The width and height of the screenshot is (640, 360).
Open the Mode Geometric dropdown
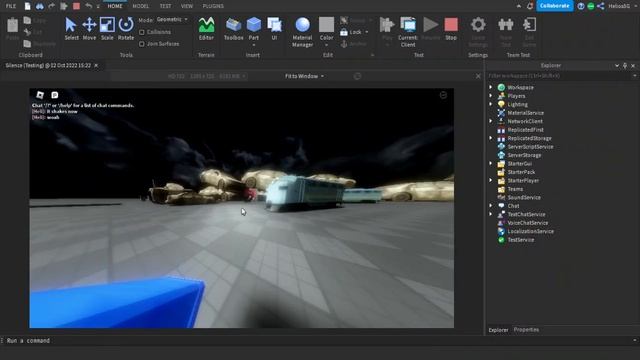click(172, 19)
